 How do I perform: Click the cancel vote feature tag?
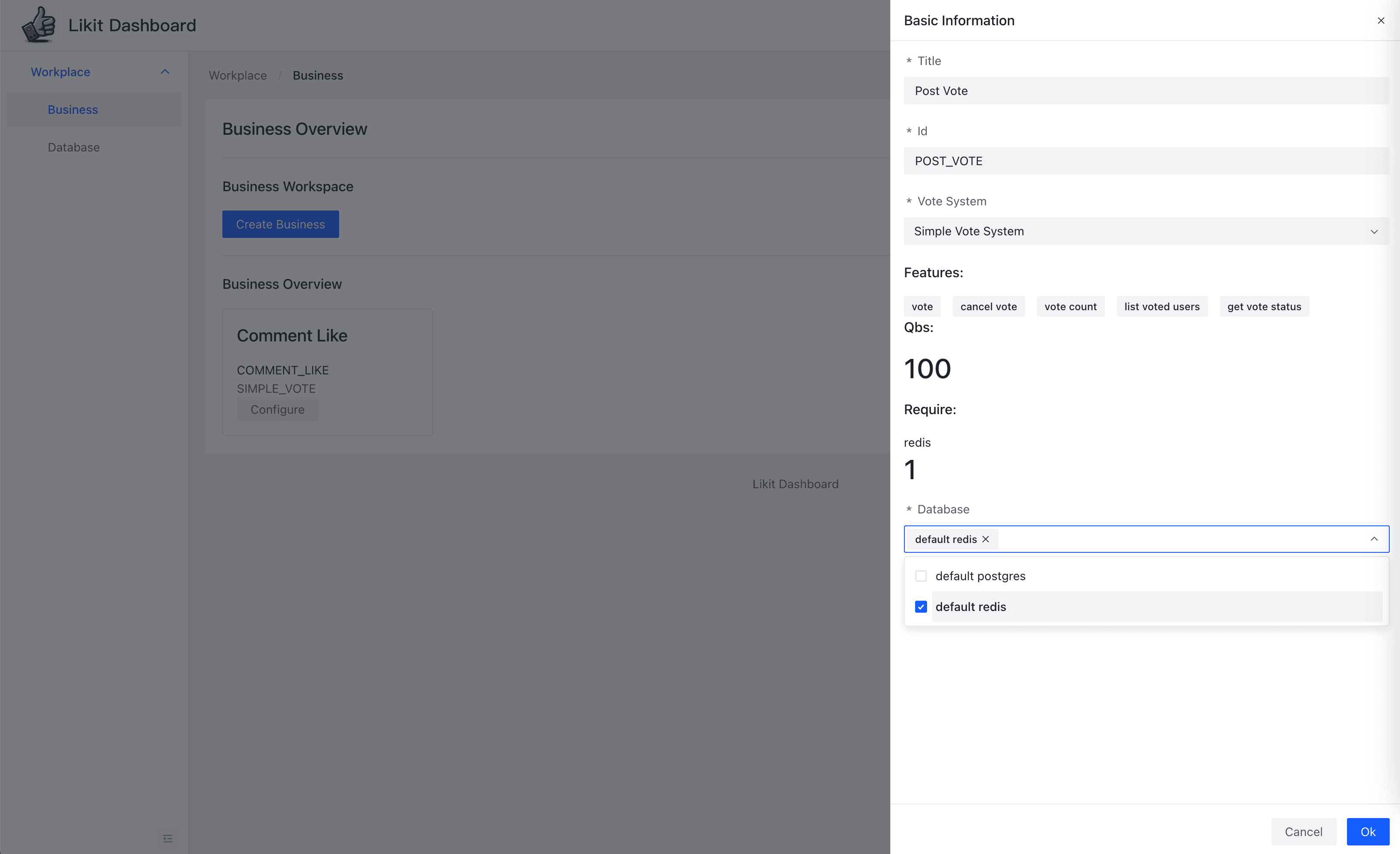(988, 306)
